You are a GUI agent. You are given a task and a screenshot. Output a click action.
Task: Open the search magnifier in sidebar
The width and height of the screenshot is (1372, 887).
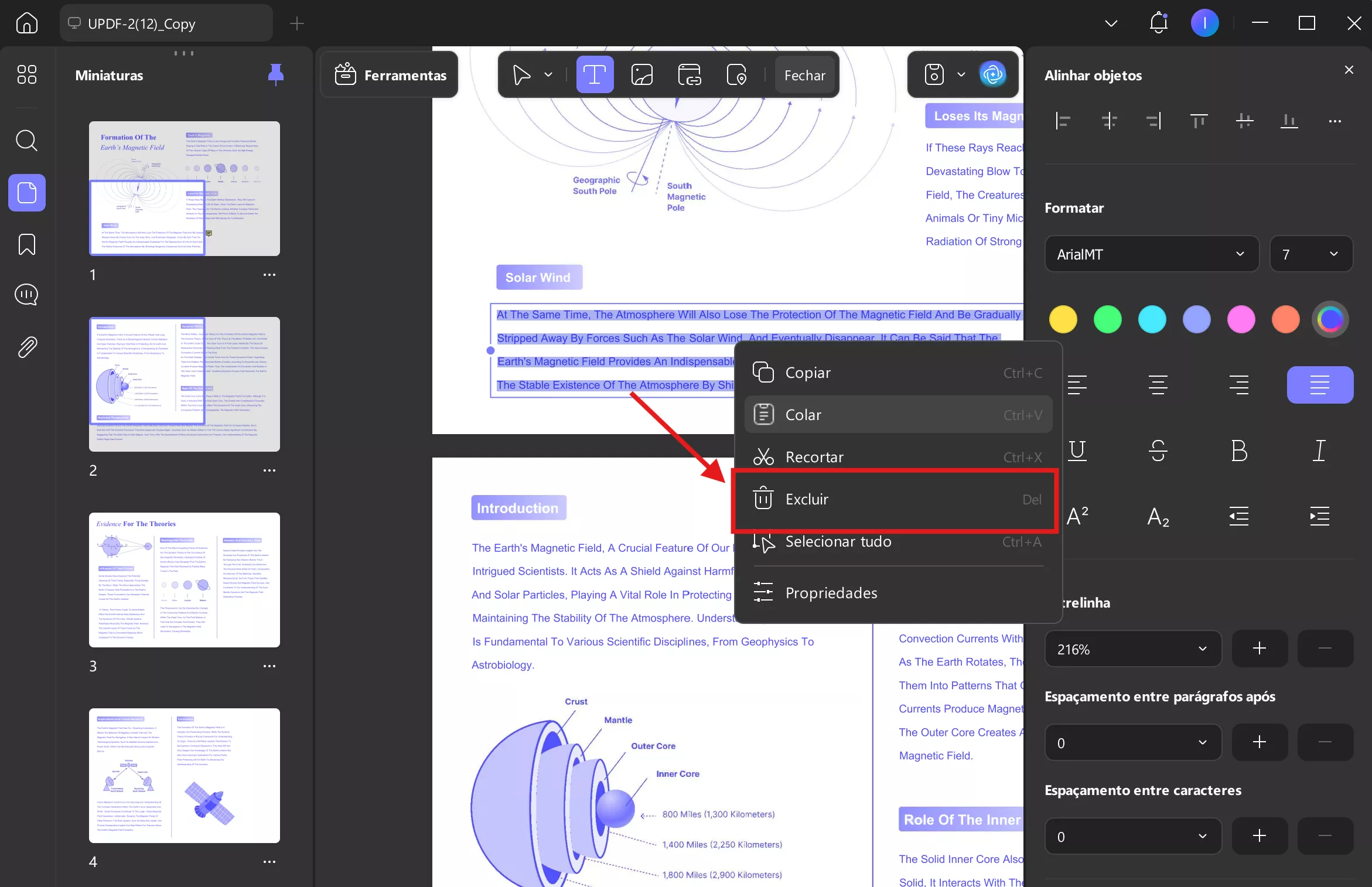[x=27, y=141]
